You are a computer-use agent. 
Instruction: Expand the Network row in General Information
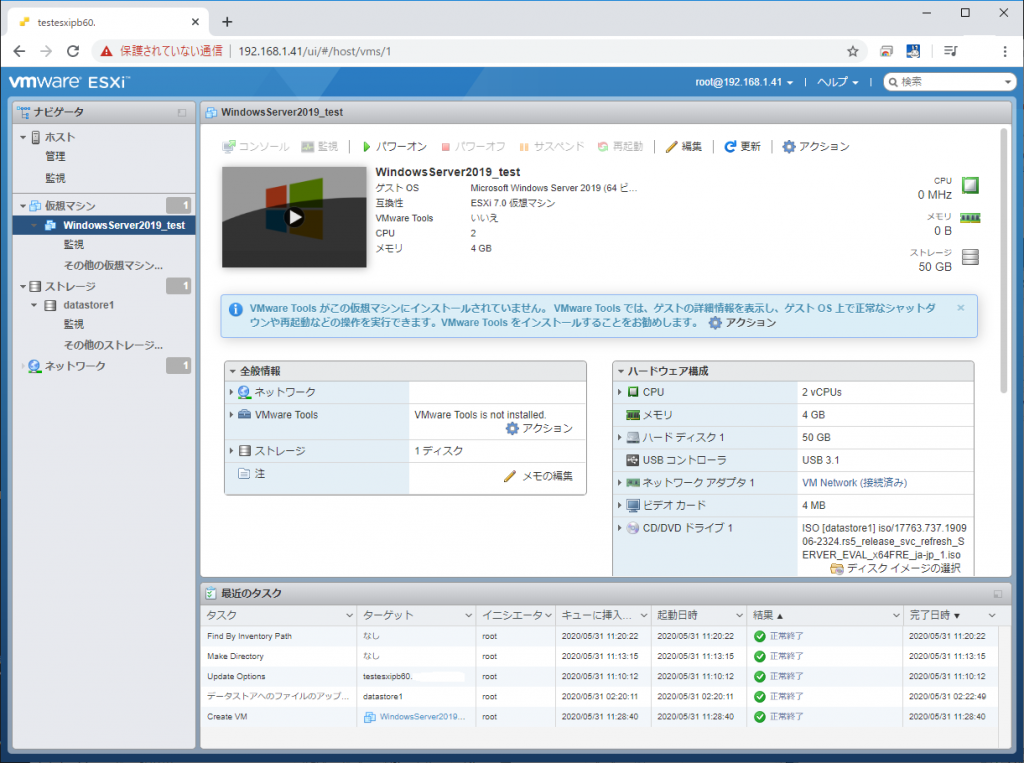pos(231,392)
